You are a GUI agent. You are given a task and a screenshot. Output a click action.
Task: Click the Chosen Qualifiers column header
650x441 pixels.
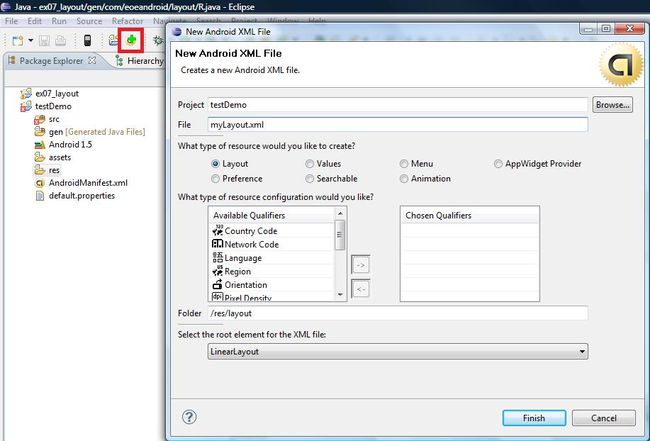click(x=470, y=216)
